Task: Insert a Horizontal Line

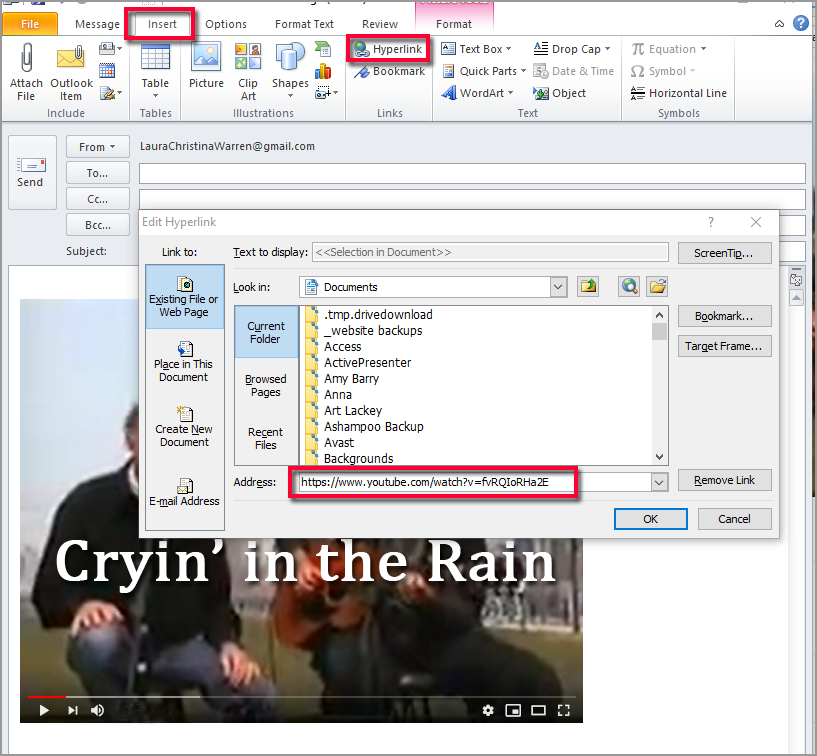Action: (678, 93)
